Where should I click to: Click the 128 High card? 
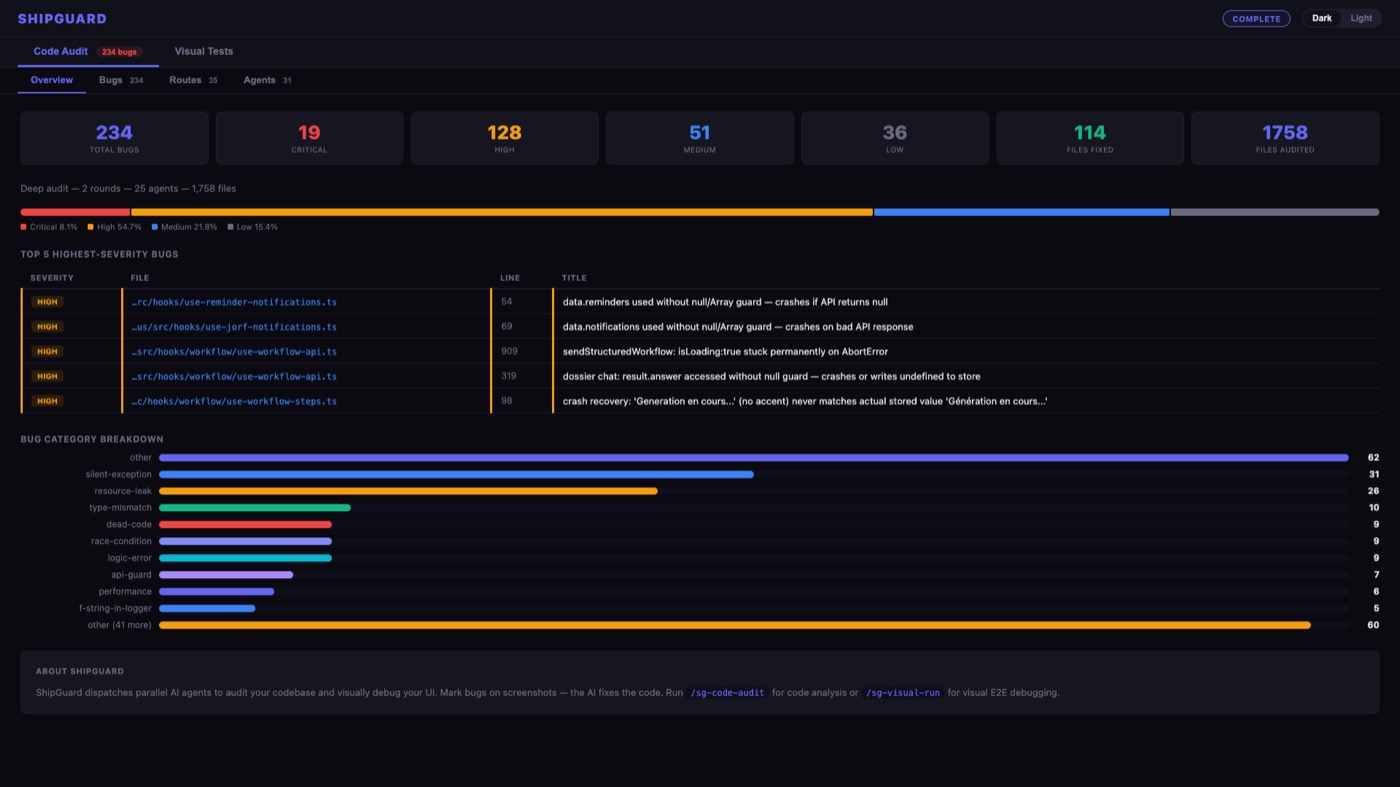[504, 138]
